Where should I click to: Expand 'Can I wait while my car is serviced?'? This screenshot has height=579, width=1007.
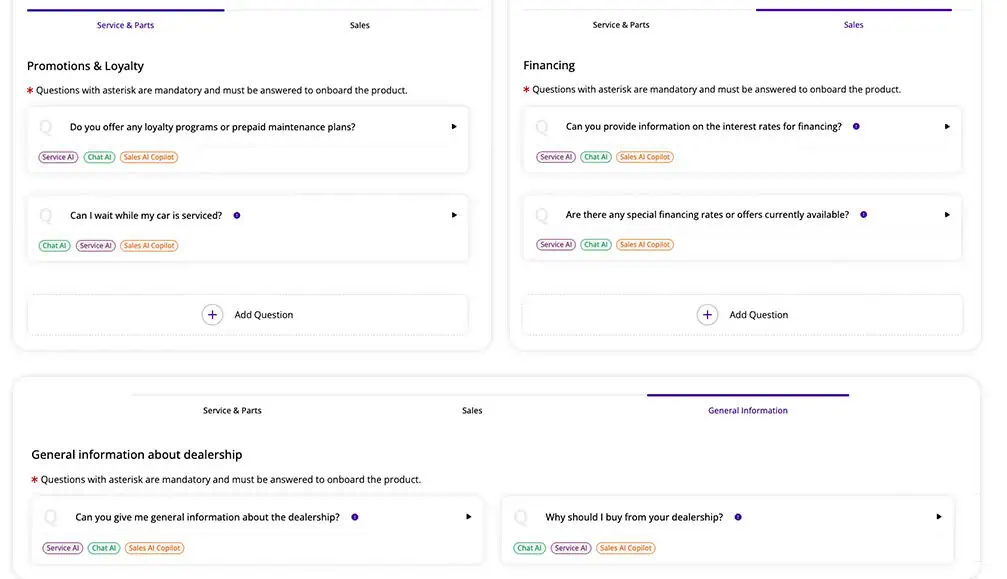[454, 215]
